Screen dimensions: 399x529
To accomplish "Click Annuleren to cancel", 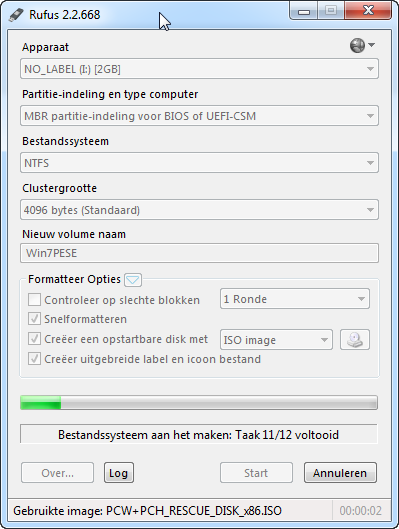I will click(340, 473).
